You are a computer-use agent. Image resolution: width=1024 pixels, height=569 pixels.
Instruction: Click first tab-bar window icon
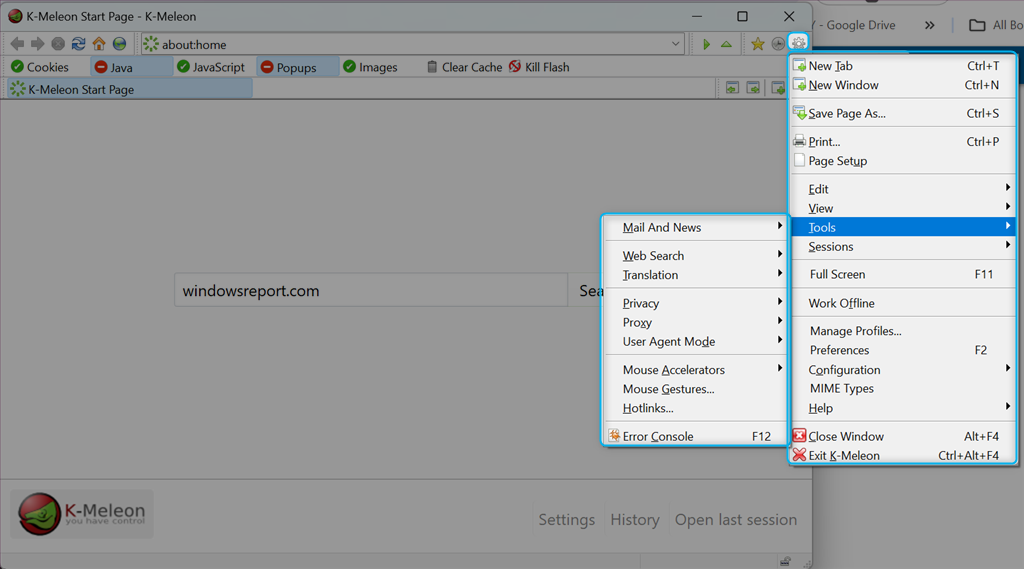coord(733,88)
